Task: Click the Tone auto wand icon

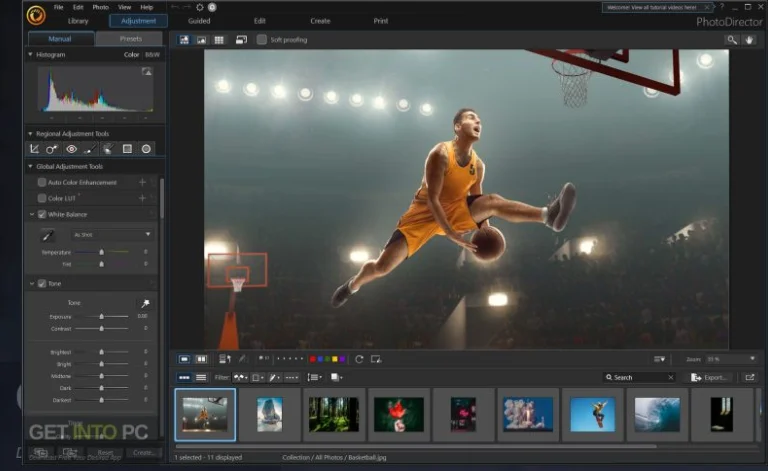Action: tap(145, 304)
